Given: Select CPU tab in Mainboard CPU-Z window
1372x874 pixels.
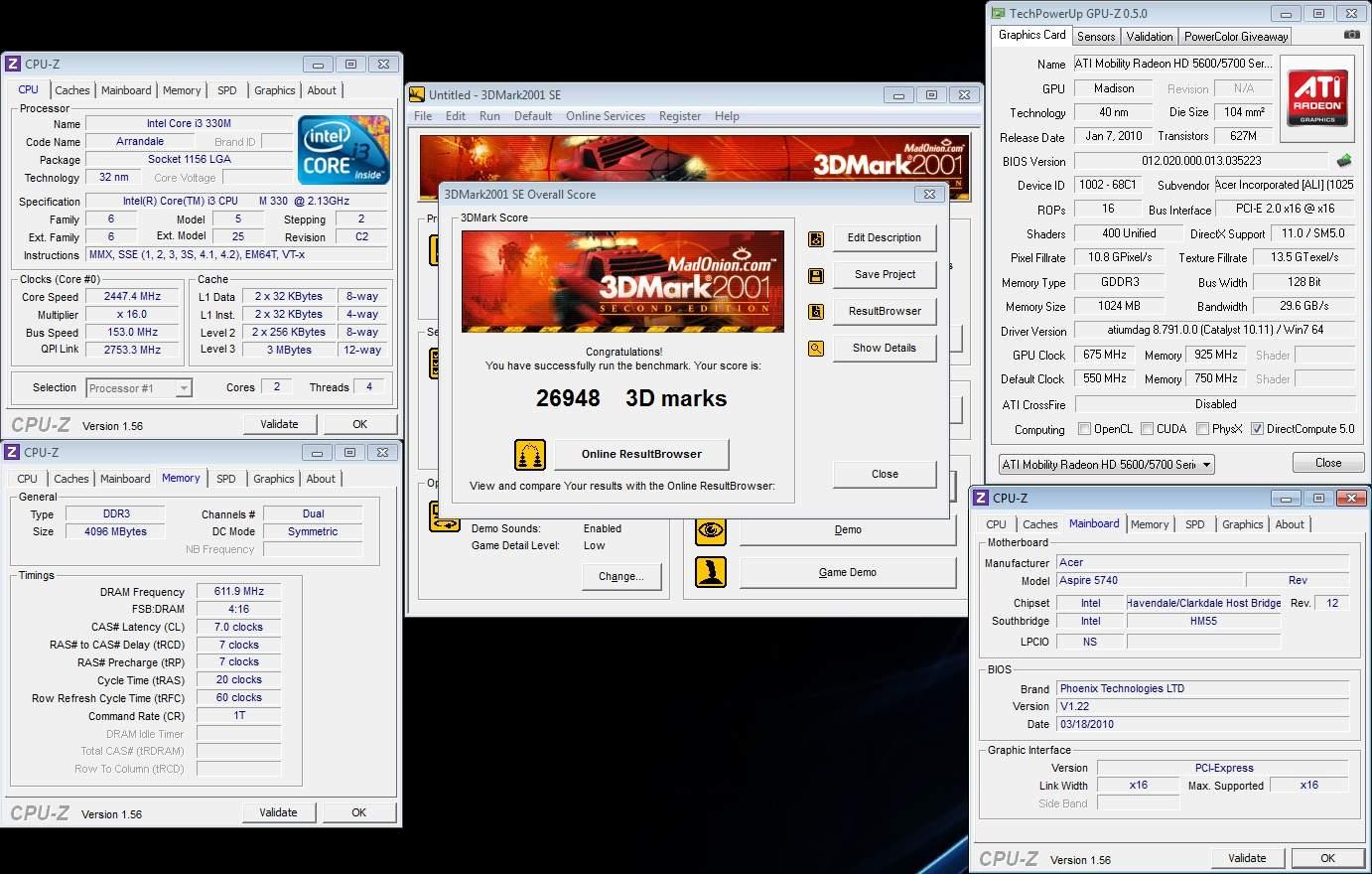Looking at the screenshot, I should [996, 524].
